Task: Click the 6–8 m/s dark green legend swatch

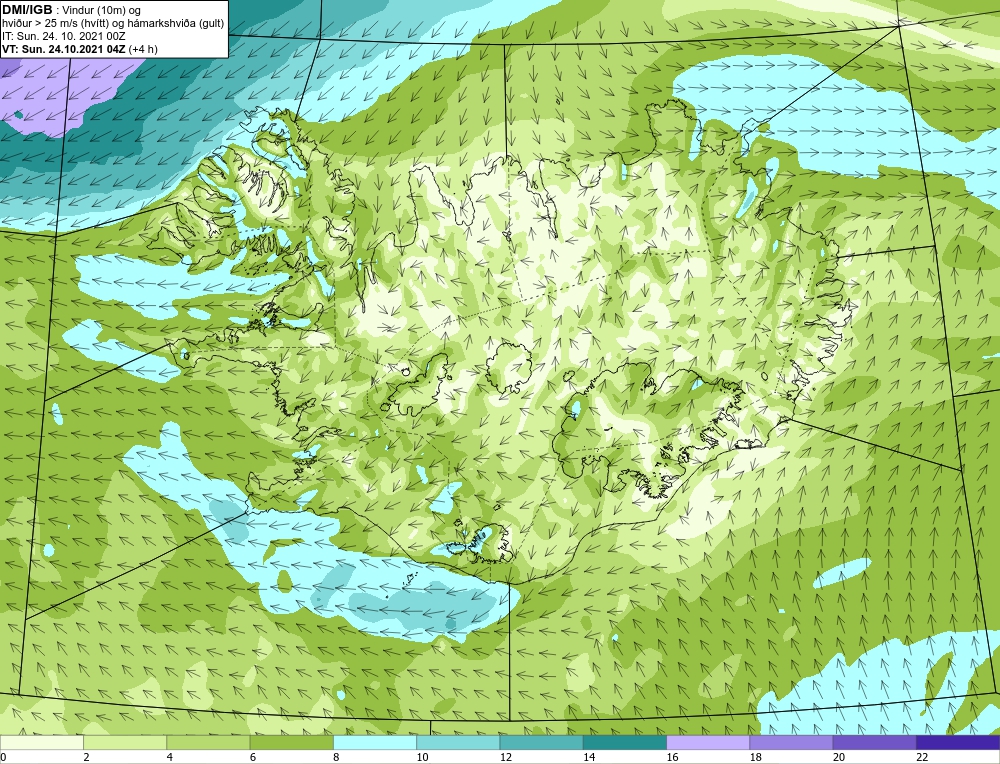Action: click(291, 742)
